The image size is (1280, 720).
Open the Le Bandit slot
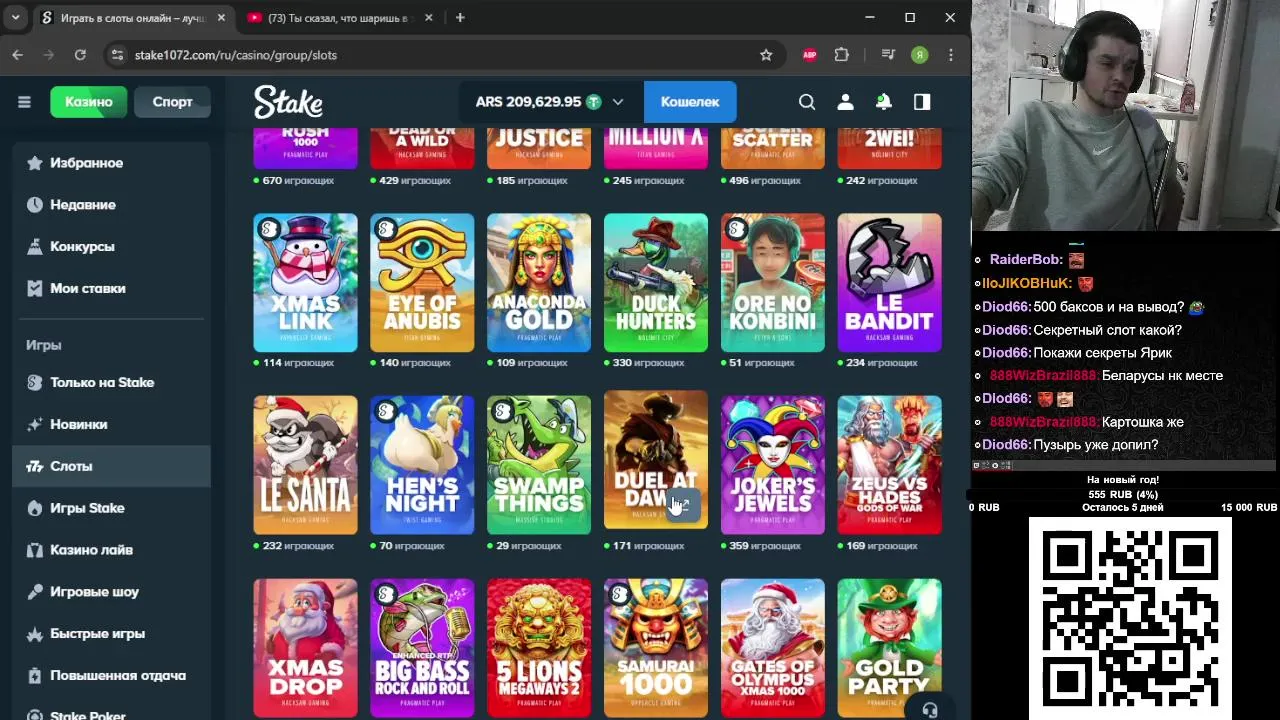click(x=889, y=283)
